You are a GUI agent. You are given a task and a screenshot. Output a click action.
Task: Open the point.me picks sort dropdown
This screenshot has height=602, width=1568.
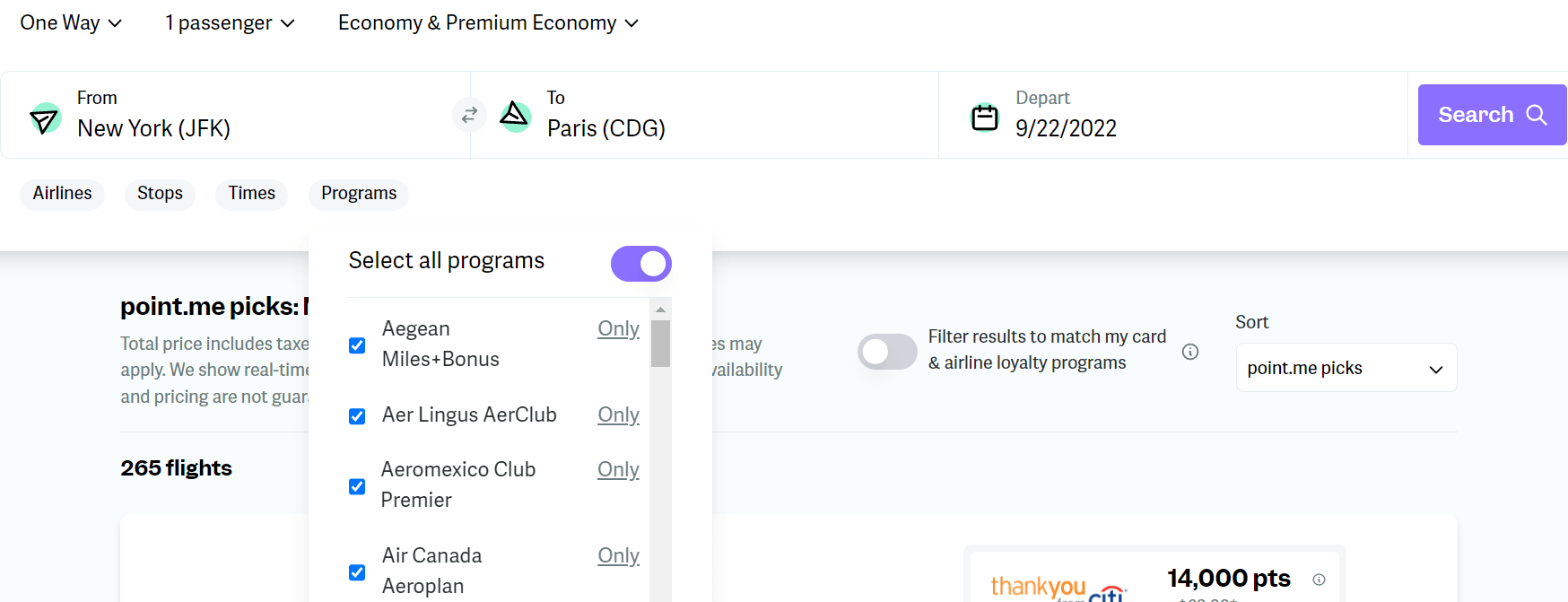tap(1346, 367)
